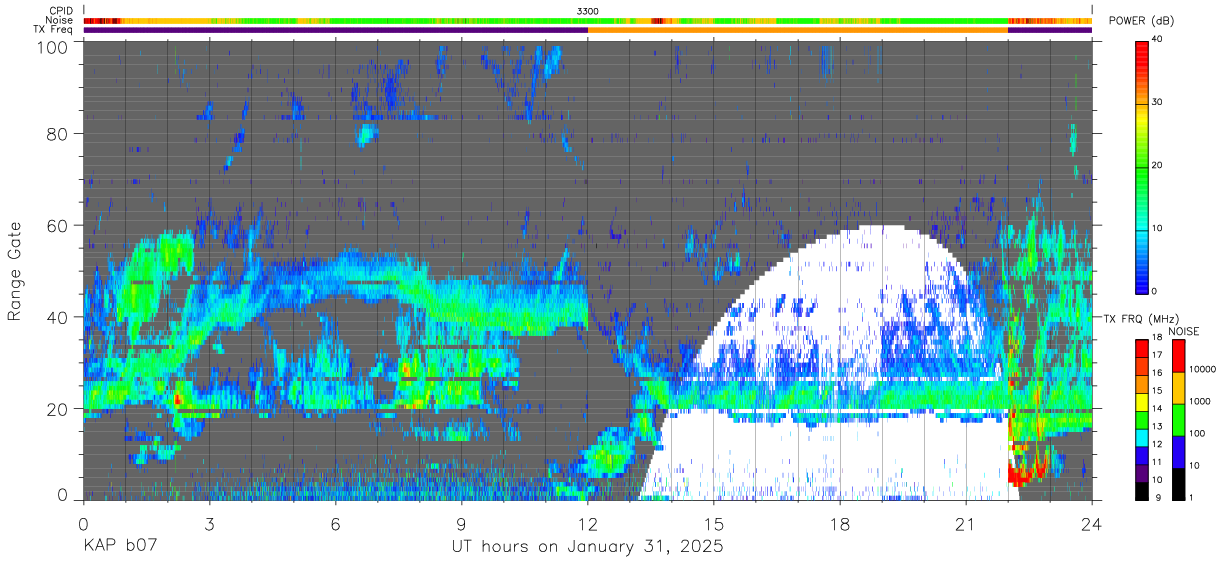This screenshot has height=567, width=1228.
Task: Select the TX frequency color legend bar
Action: [x=1143, y=418]
